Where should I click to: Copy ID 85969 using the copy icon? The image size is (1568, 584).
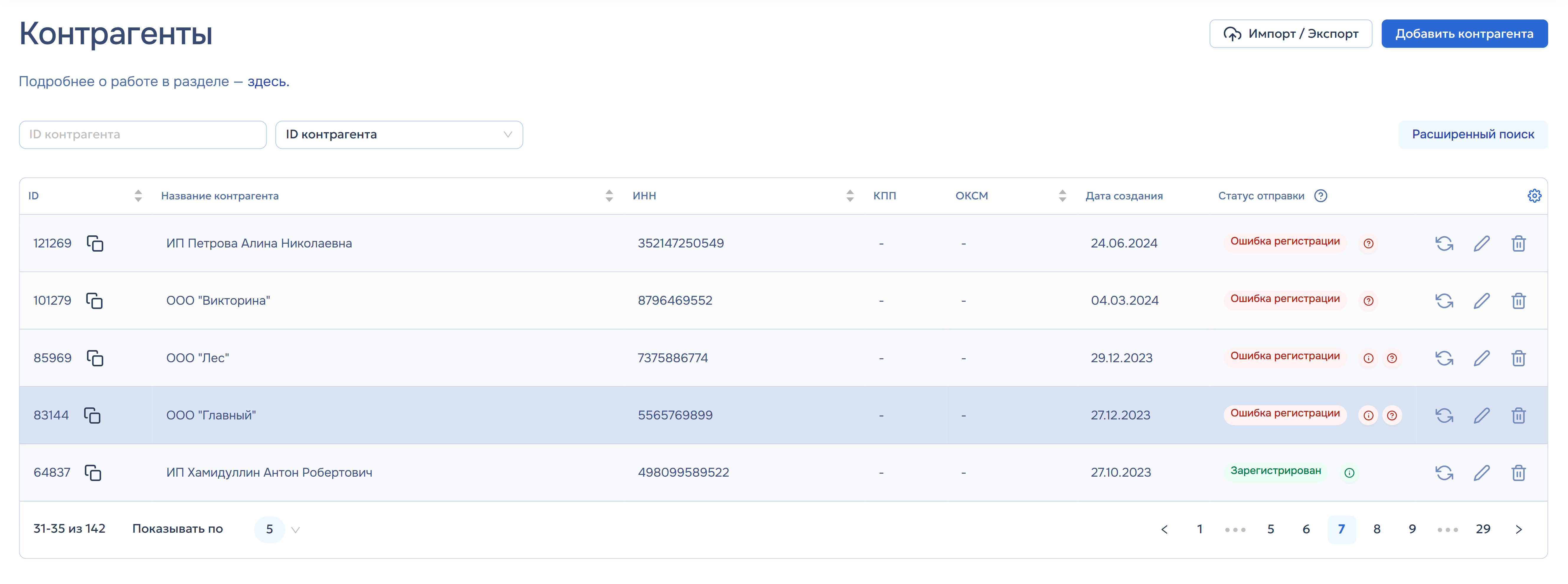95,358
